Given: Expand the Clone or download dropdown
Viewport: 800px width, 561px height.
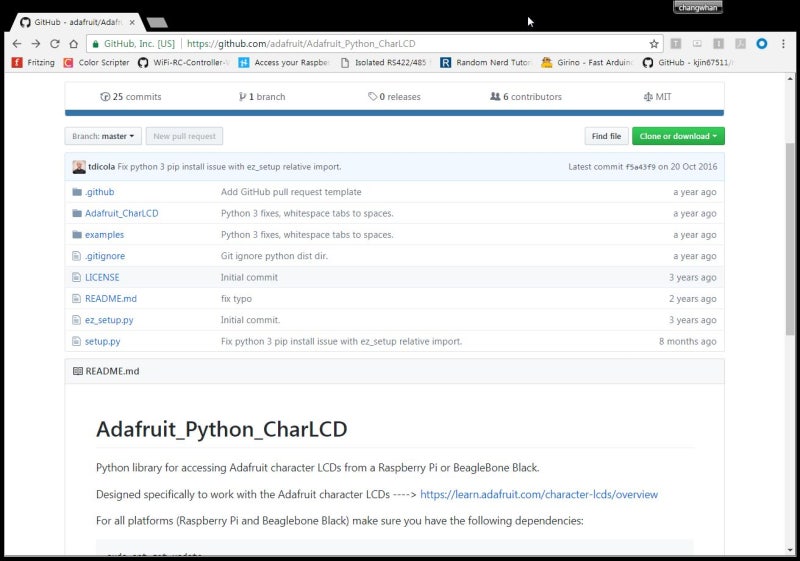Looking at the screenshot, I should click(x=678, y=136).
